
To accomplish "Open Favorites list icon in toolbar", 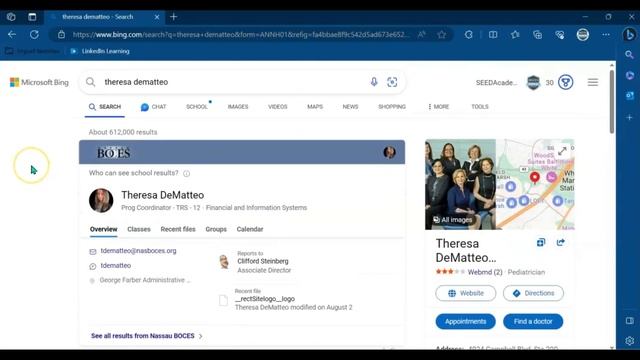I will (515, 35).
